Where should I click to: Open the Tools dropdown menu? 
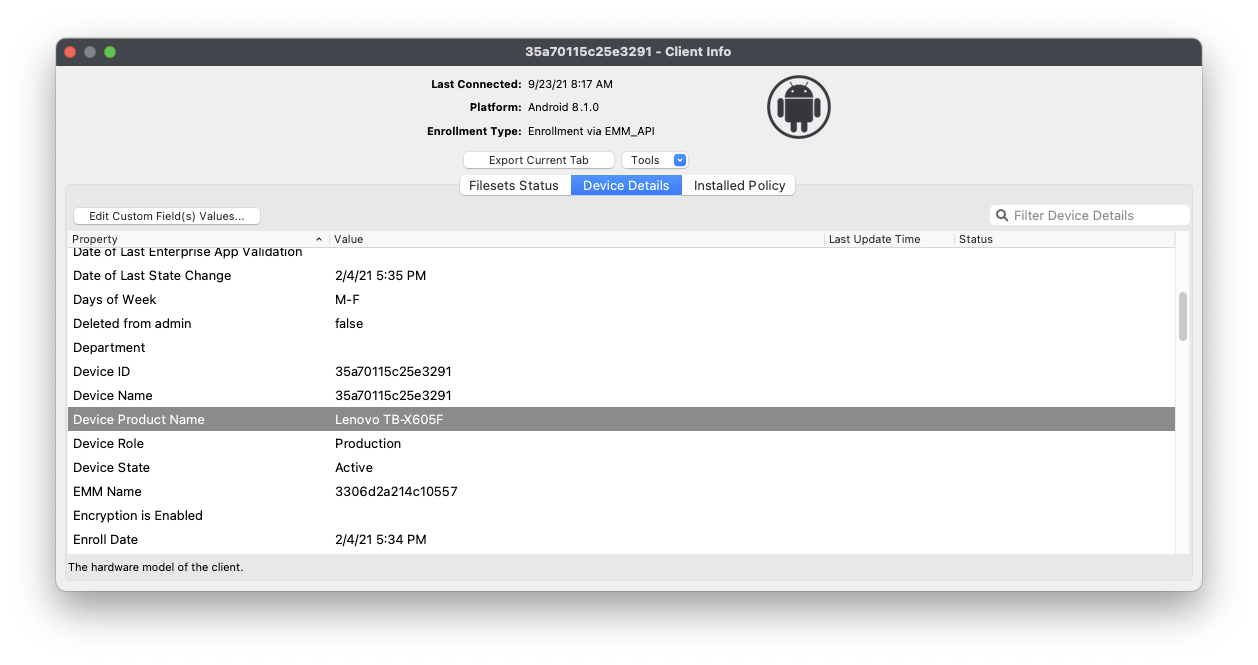(655, 160)
